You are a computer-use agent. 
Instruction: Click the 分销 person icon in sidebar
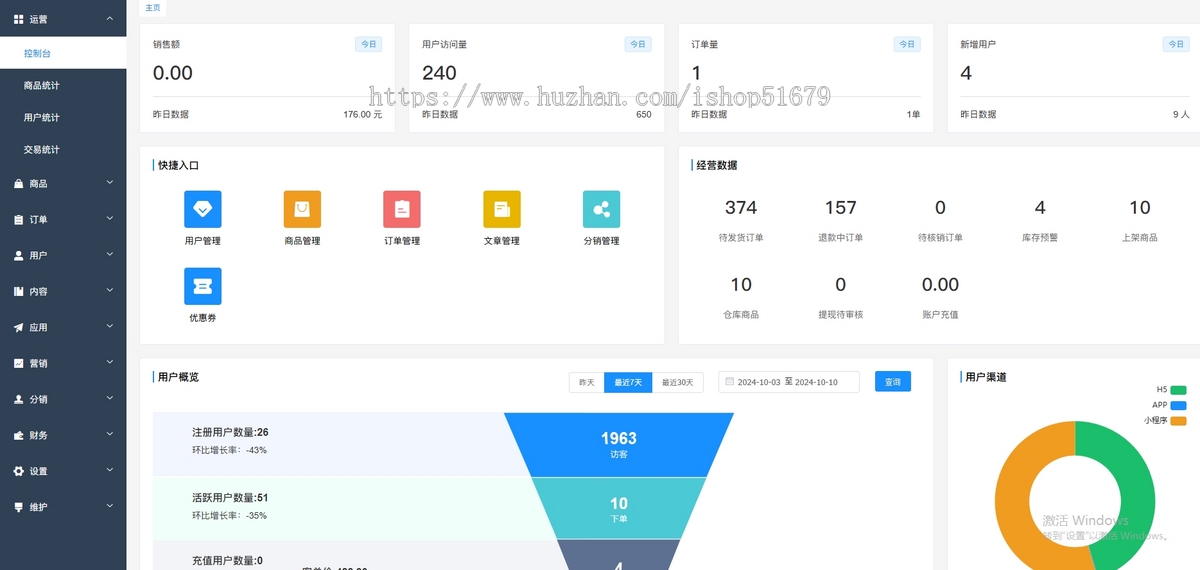pos(18,399)
